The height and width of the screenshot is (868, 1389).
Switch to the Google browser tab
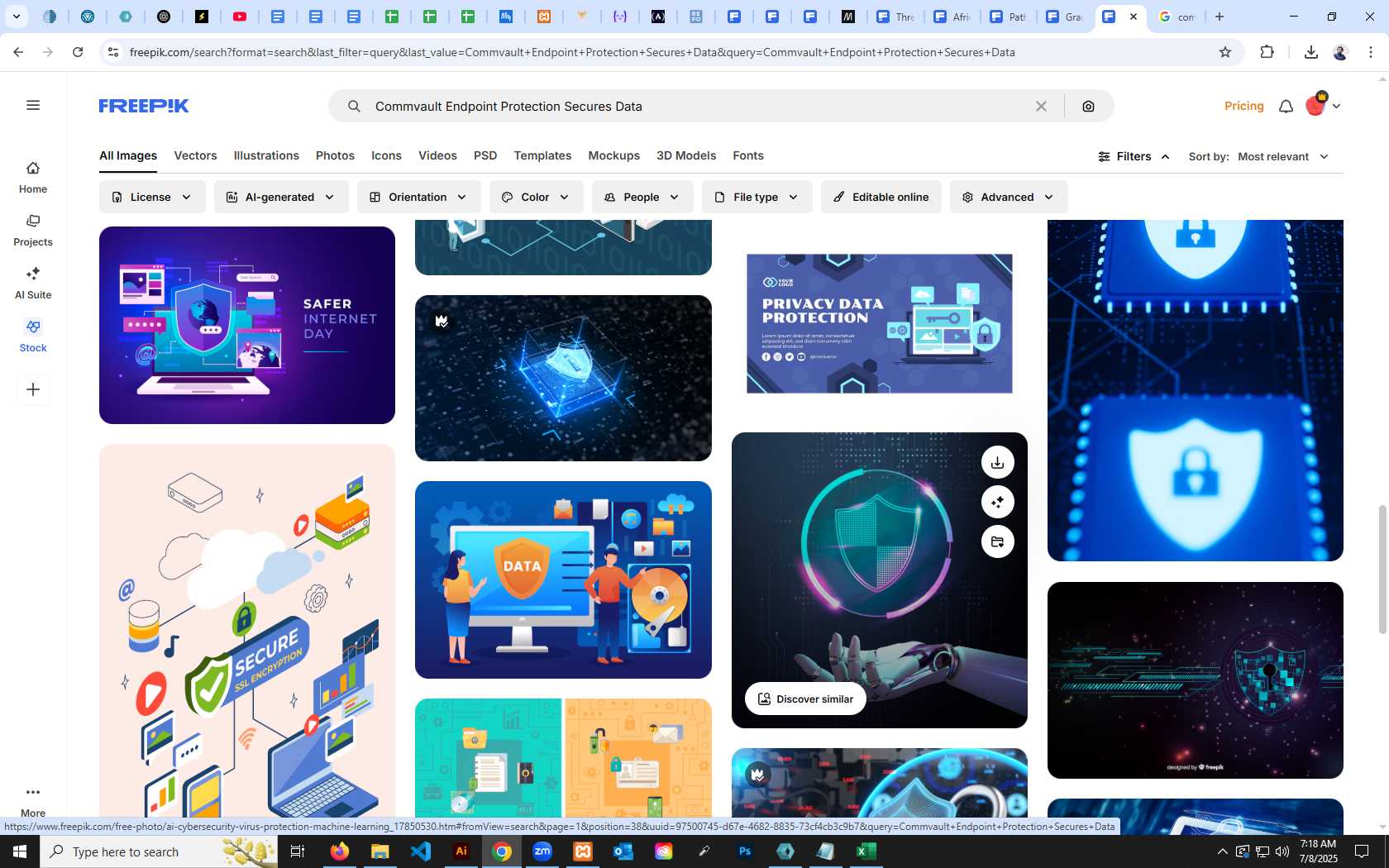1177,17
